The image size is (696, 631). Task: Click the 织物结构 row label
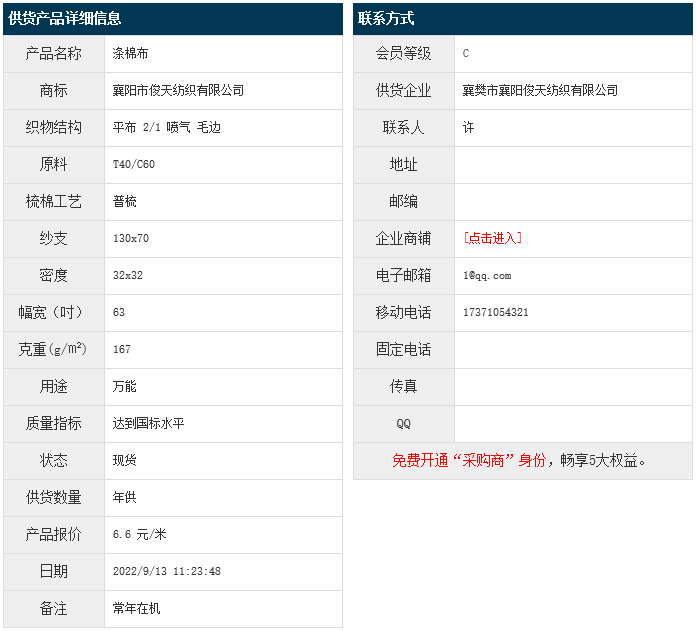point(54,127)
